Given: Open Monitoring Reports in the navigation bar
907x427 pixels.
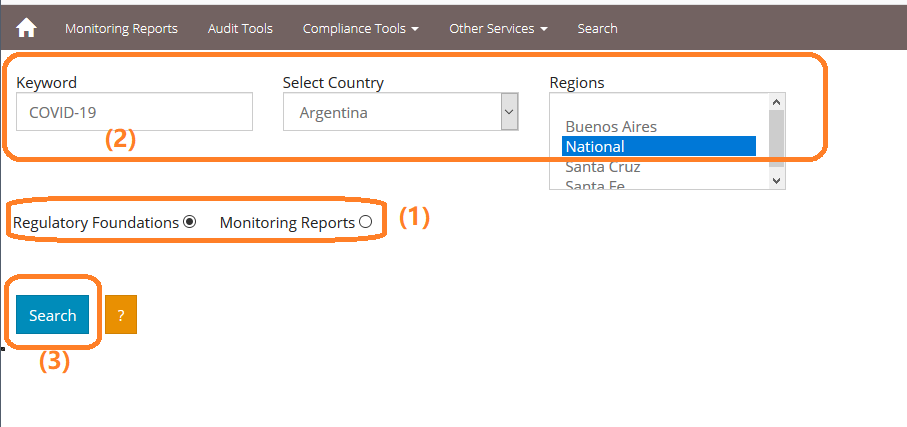Looking at the screenshot, I should pyautogui.click(x=121, y=28).
